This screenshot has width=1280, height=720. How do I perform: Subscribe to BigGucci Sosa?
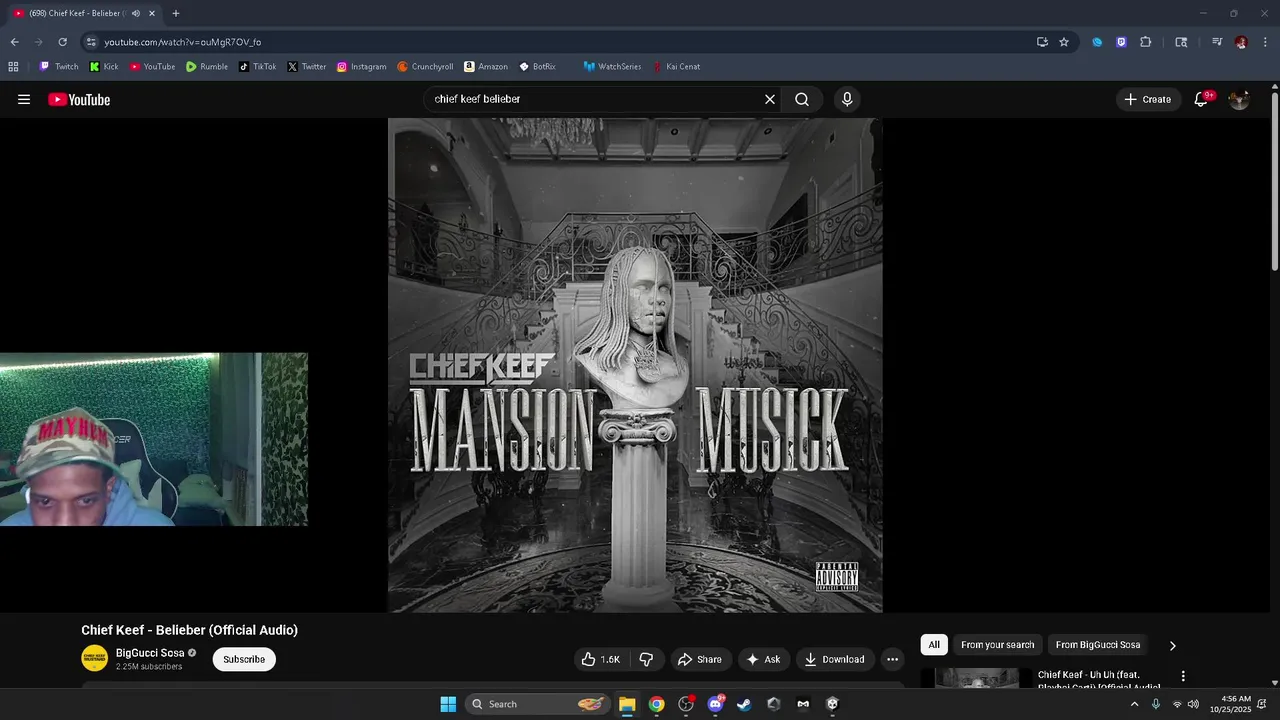point(244,659)
